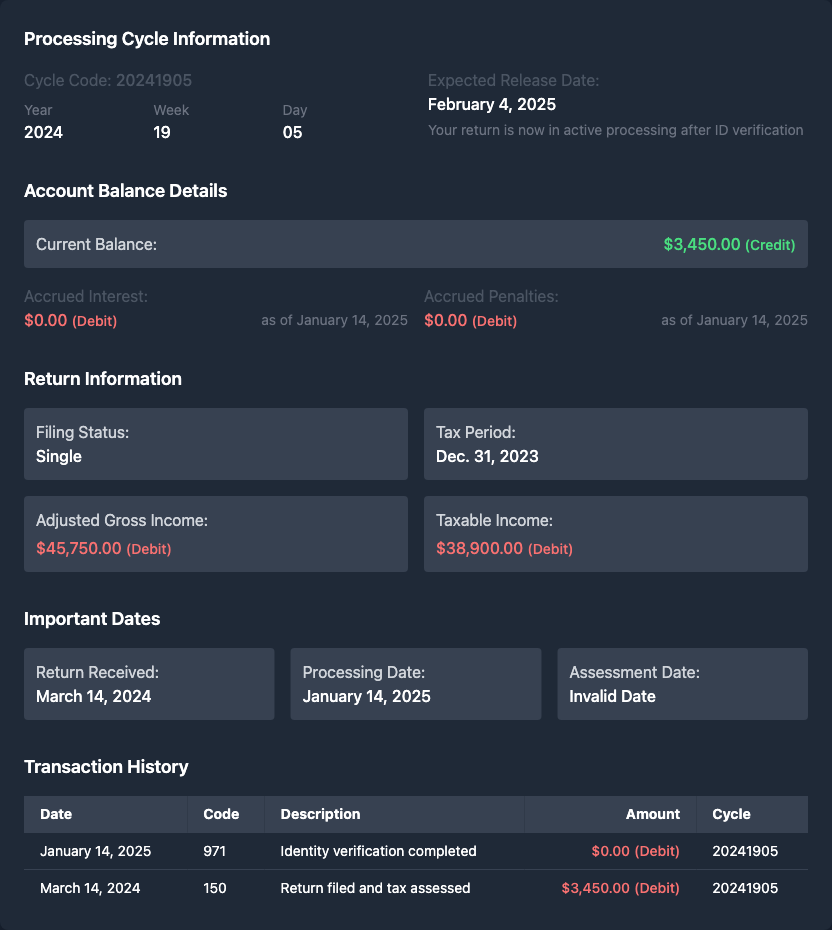Open the Return Received date card
The height and width of the screenshot is (930, 832).
[149, 684]
